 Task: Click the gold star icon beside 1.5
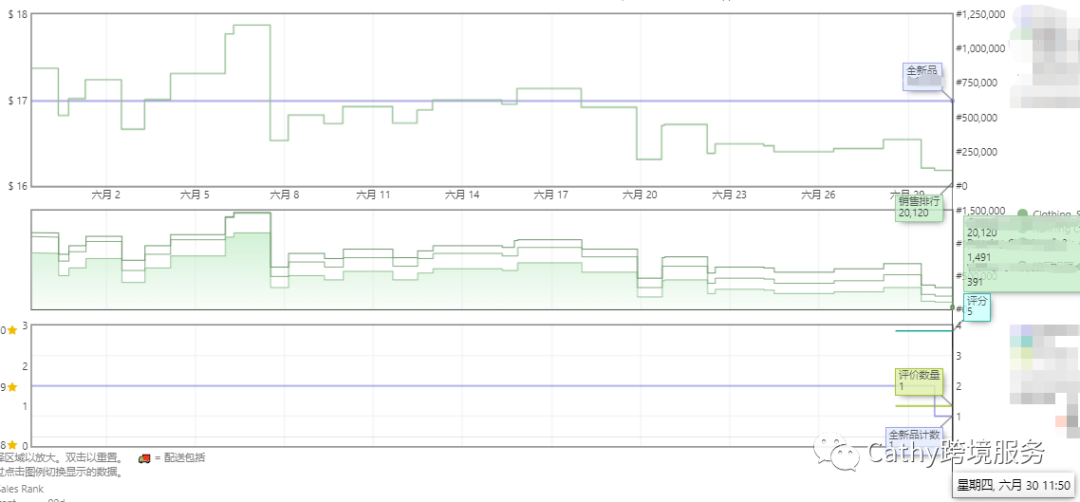(12, 387)
